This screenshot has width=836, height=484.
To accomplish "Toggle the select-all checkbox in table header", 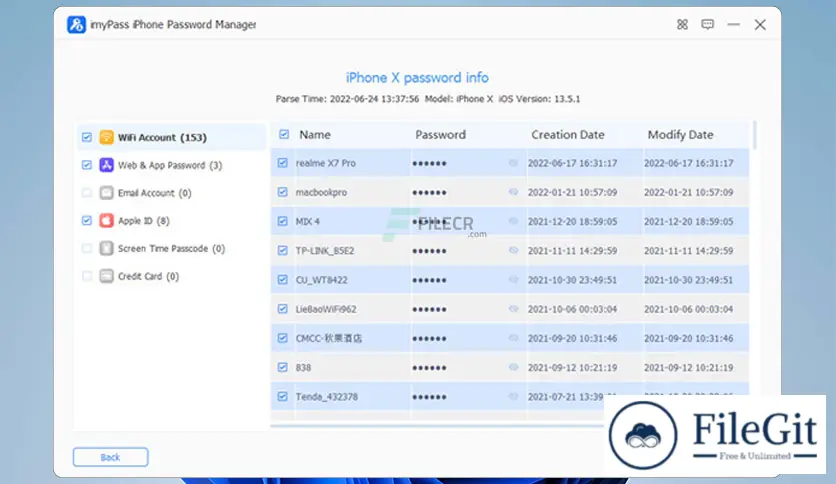I will [284, 134].
